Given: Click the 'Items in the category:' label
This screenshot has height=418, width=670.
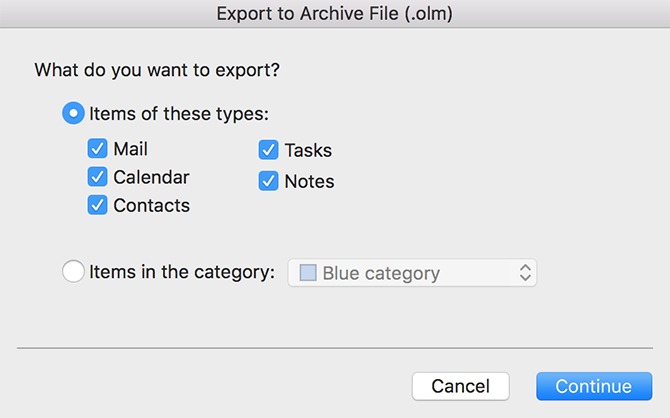Looking at the screenshot, I should tap(182, 272).
